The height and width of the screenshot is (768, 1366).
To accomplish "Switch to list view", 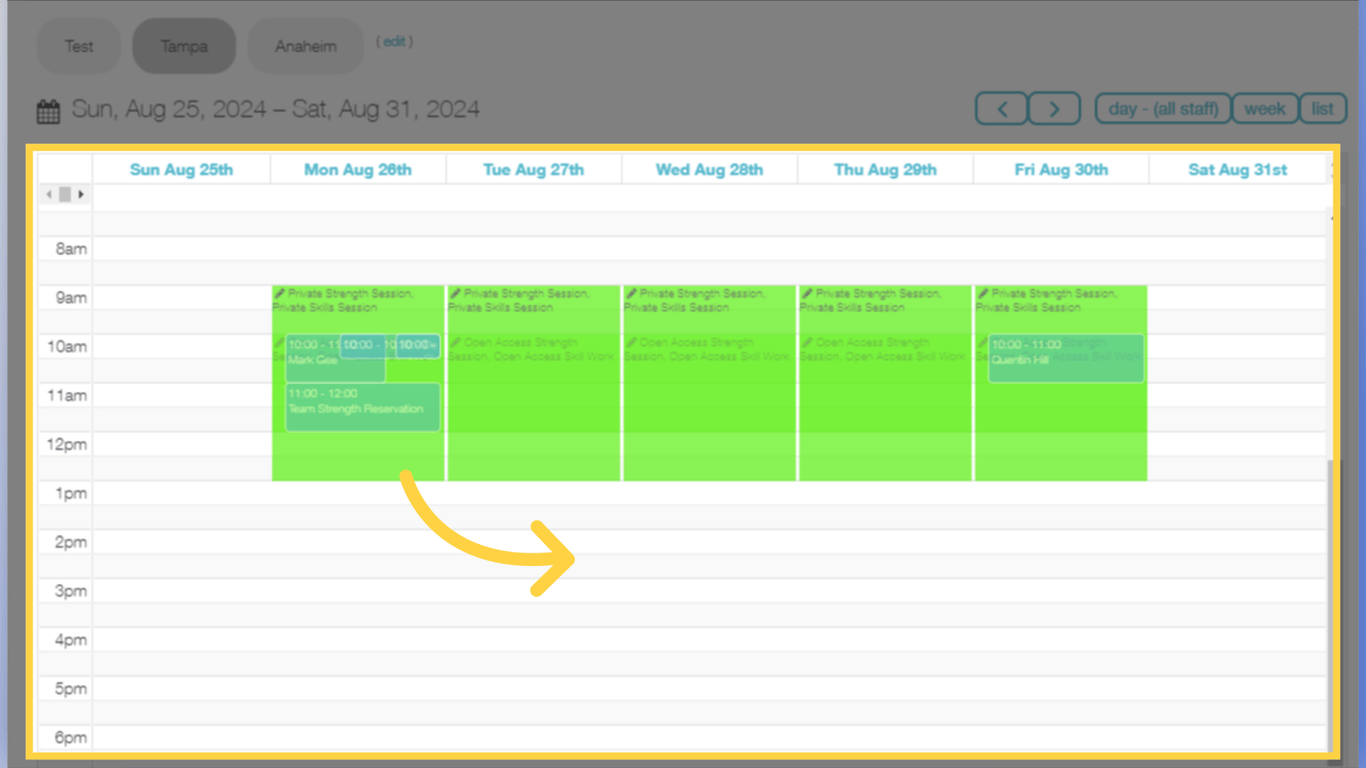I will [x=1322, y=108].
